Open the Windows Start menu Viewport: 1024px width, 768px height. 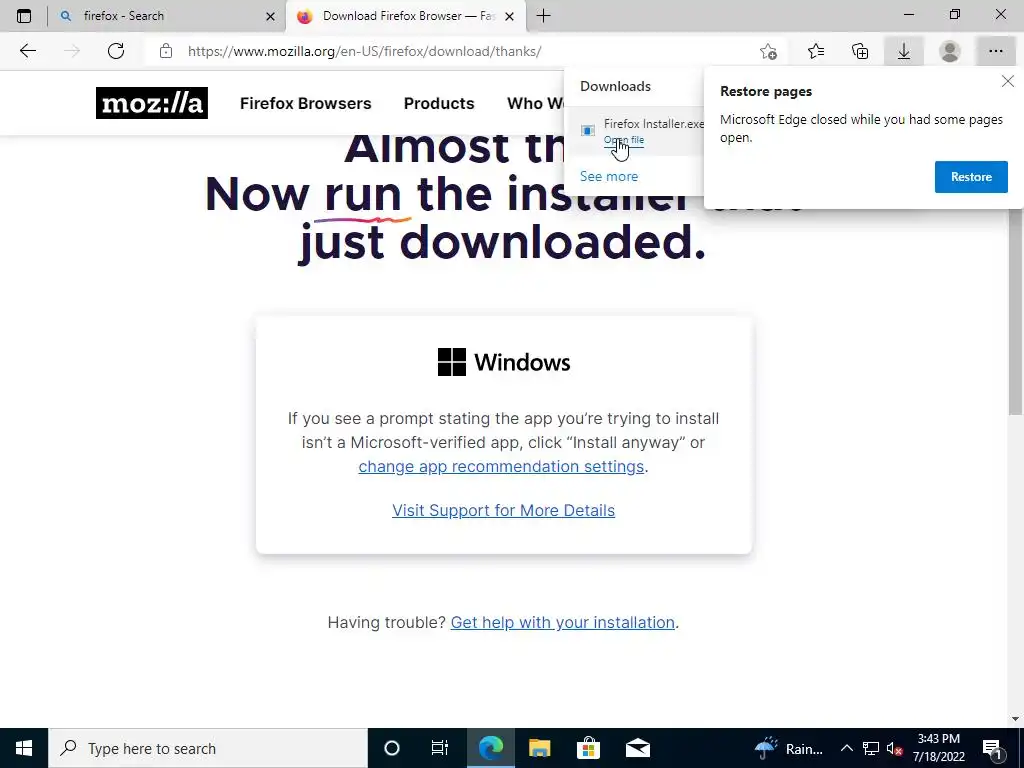pos(24,748)
